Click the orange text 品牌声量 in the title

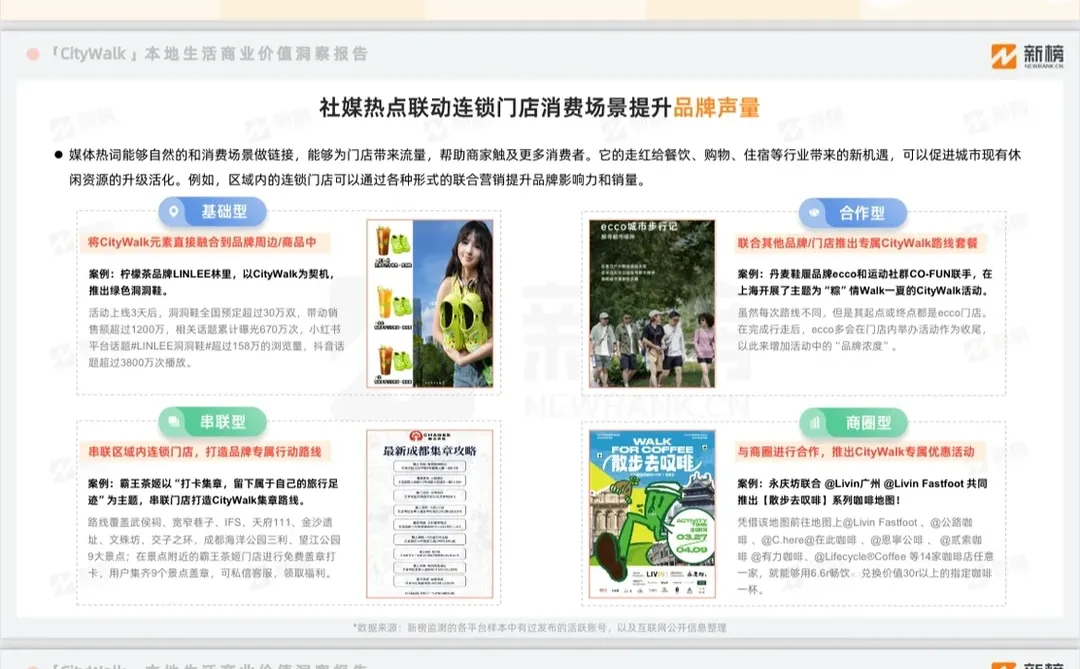[716, 107]
